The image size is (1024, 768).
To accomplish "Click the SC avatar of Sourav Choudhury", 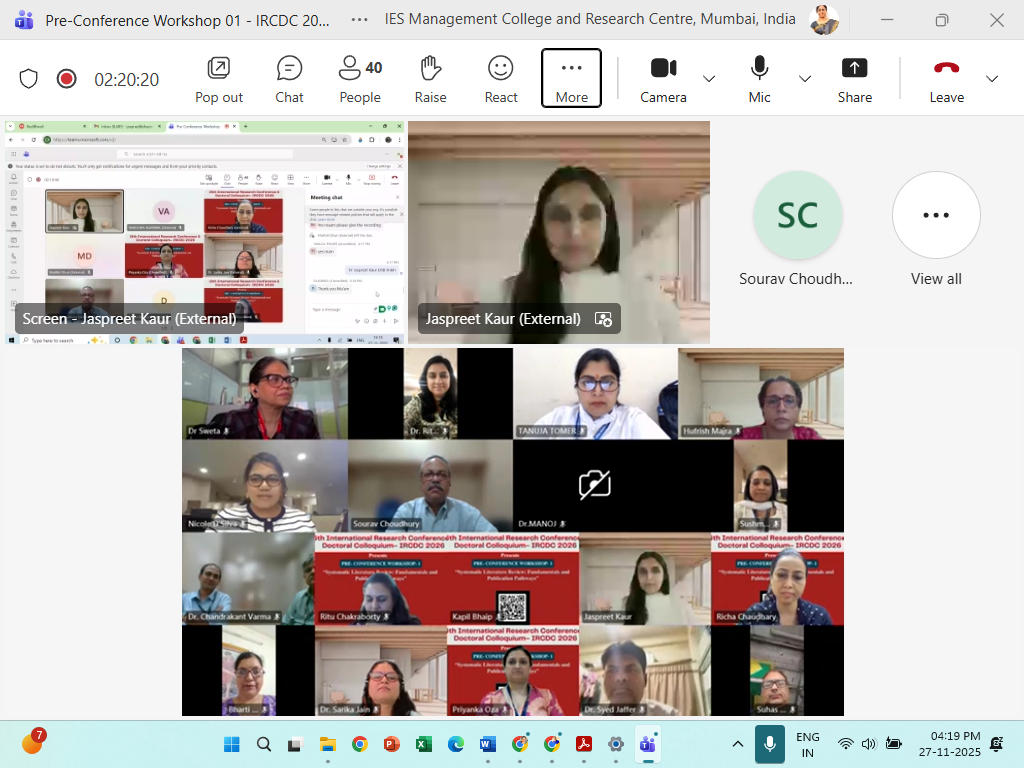I will pos(797,216).
